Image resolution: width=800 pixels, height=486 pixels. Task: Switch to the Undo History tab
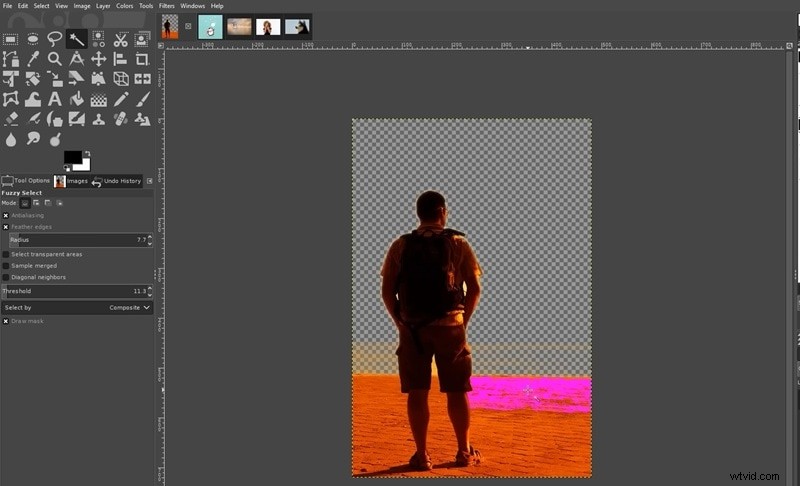coord(116,181)
